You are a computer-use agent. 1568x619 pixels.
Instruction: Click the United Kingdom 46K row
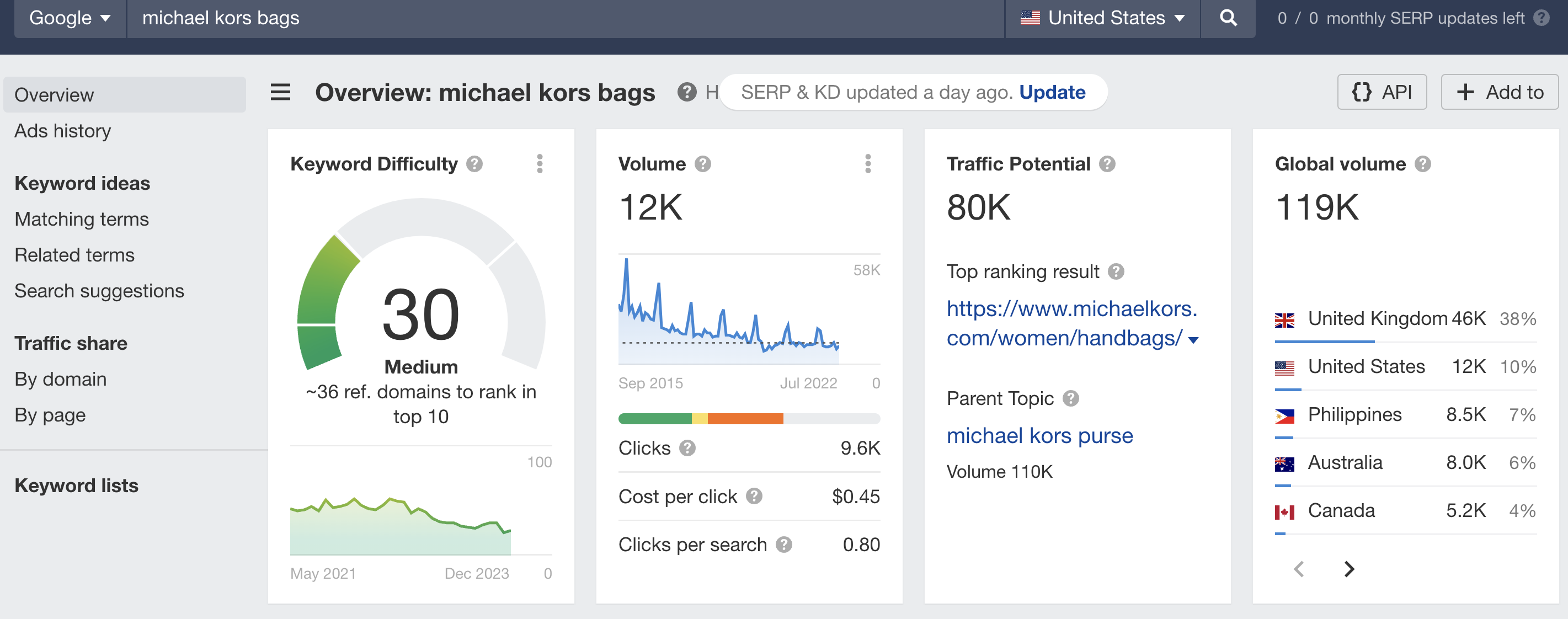(x=1405, y=319)
